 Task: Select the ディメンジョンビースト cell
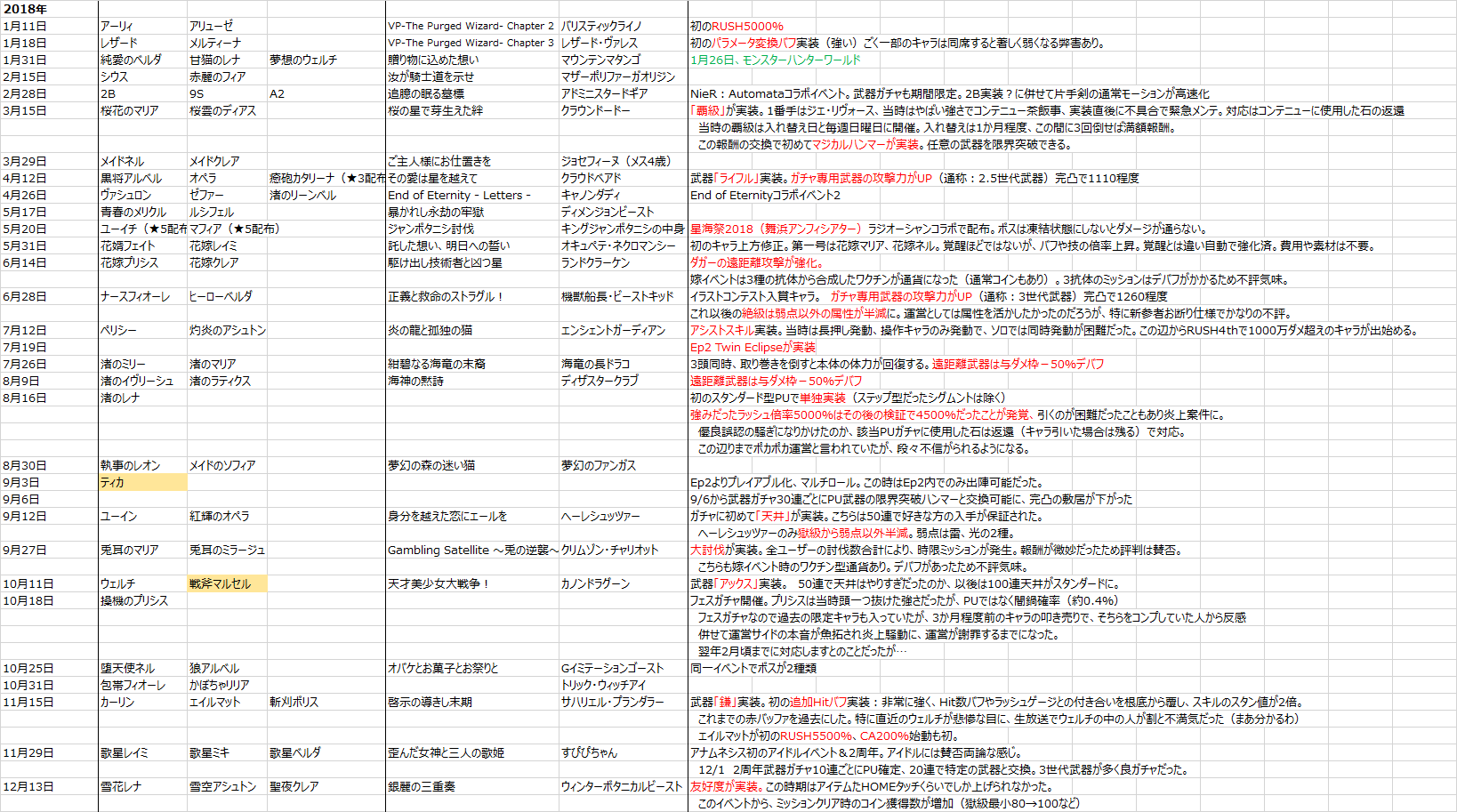pyautogui.click(x=623, y=212)
